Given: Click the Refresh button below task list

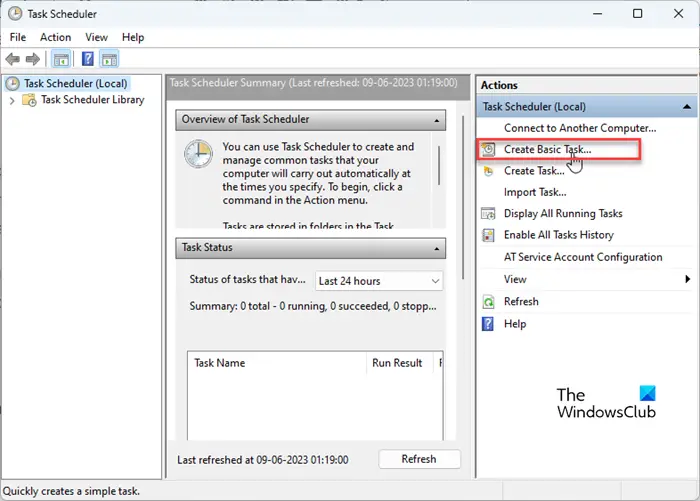Looking at the screenshot, I should click(419, 459).
